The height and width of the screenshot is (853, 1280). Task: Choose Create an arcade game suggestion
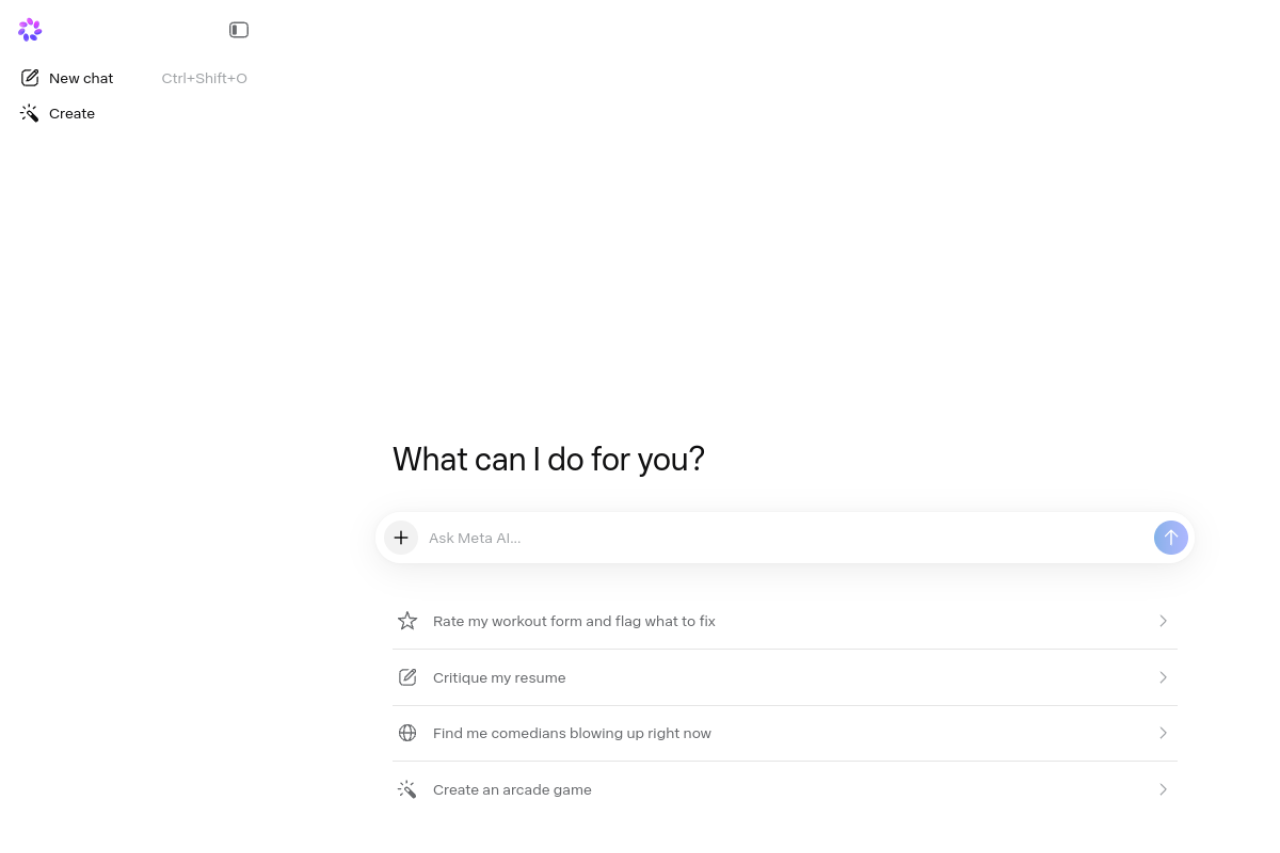[x=512, y=790]
